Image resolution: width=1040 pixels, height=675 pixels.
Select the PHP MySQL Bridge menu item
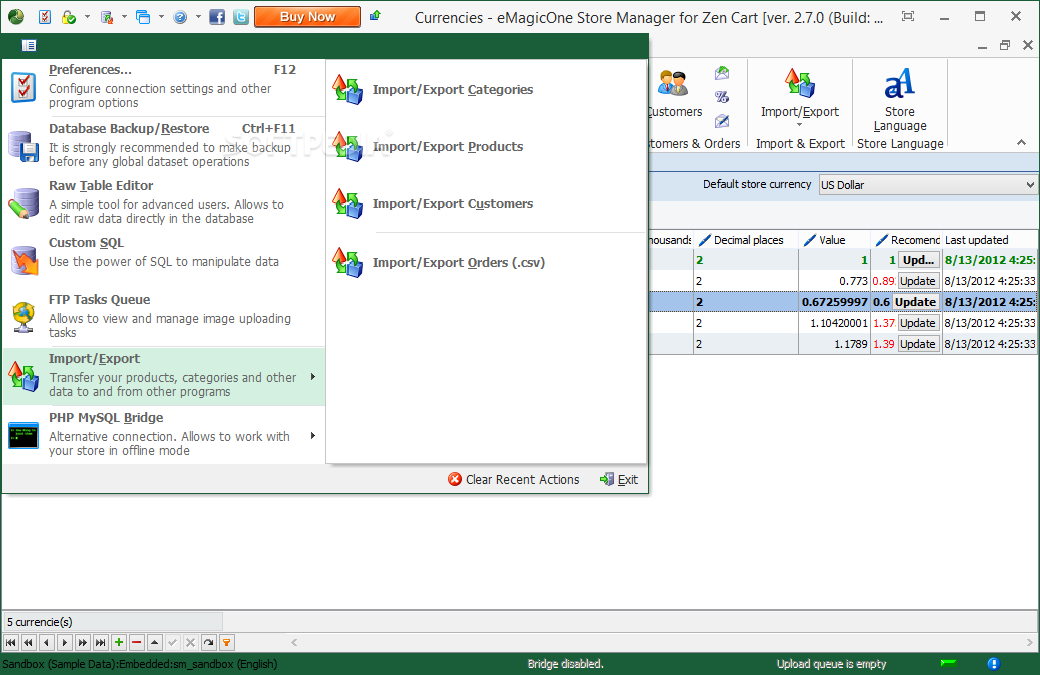(x=164, y=434)
